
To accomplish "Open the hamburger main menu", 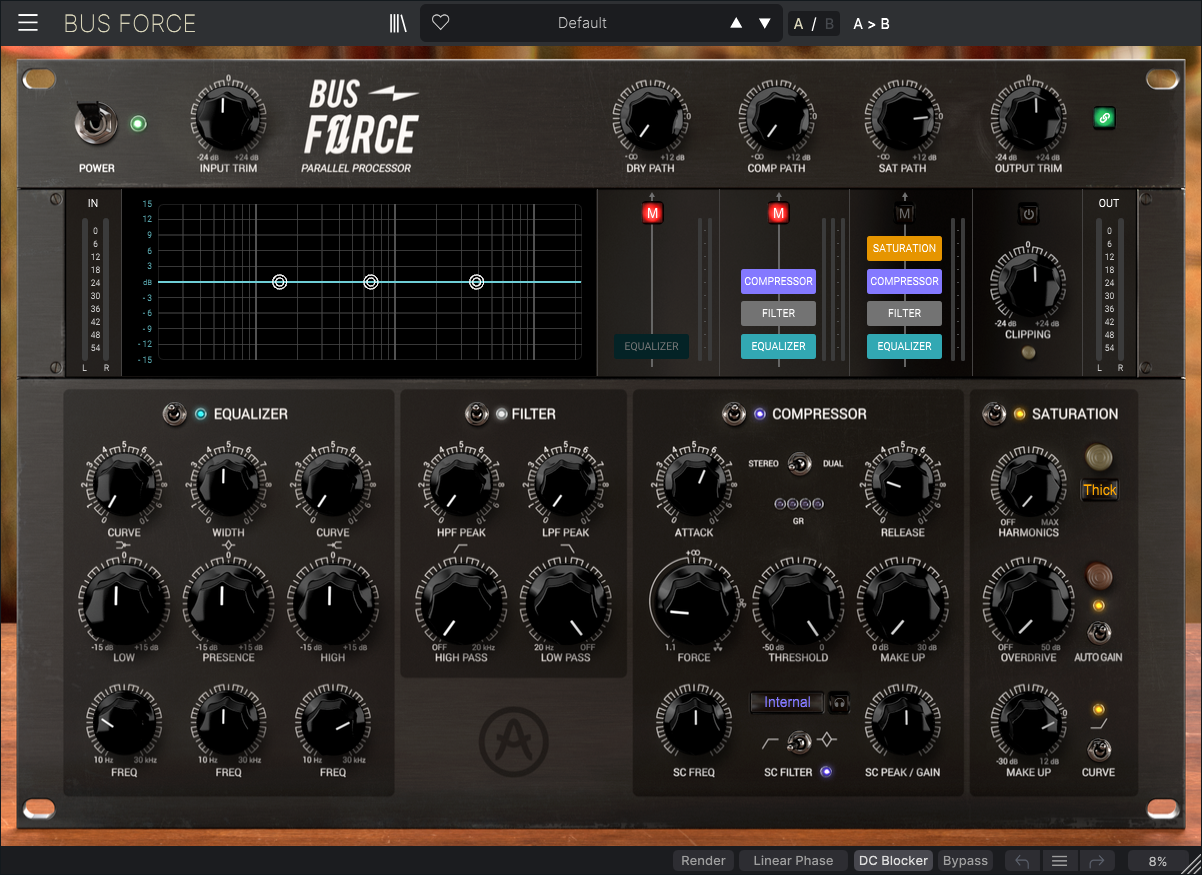I will [28, 23].
